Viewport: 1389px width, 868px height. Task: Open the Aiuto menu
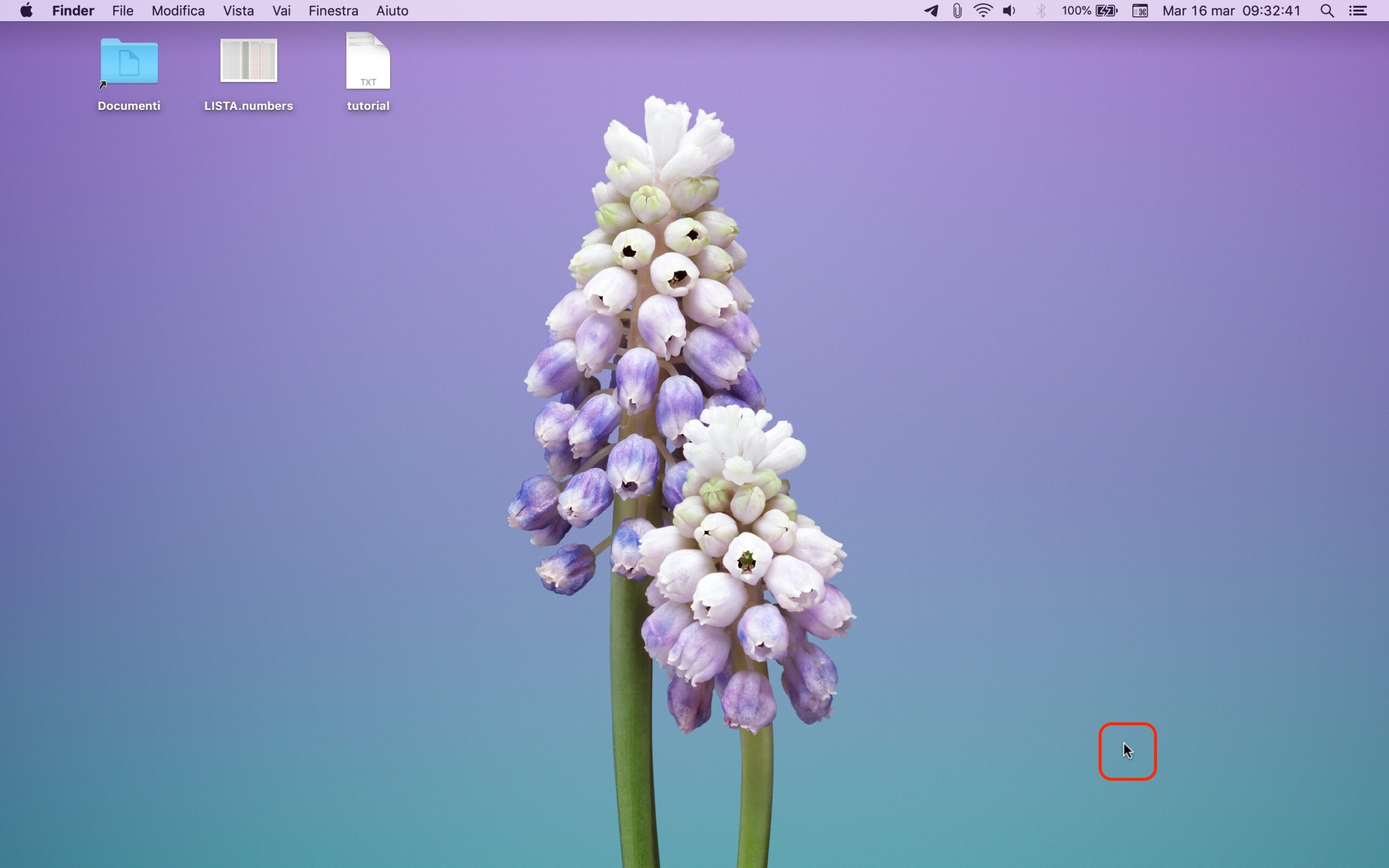(392, 11)
